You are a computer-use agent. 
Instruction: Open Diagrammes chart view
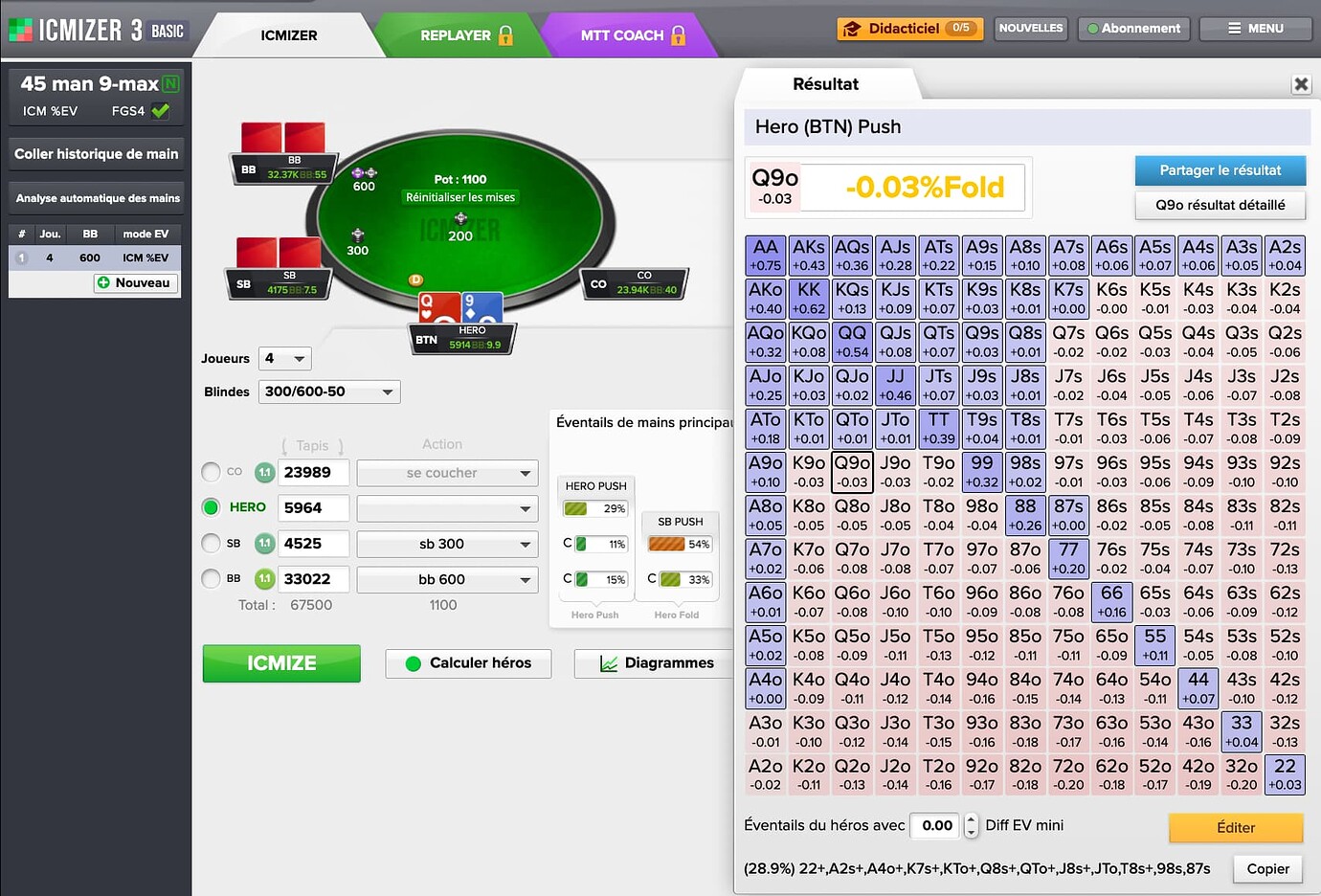point(657,663)
